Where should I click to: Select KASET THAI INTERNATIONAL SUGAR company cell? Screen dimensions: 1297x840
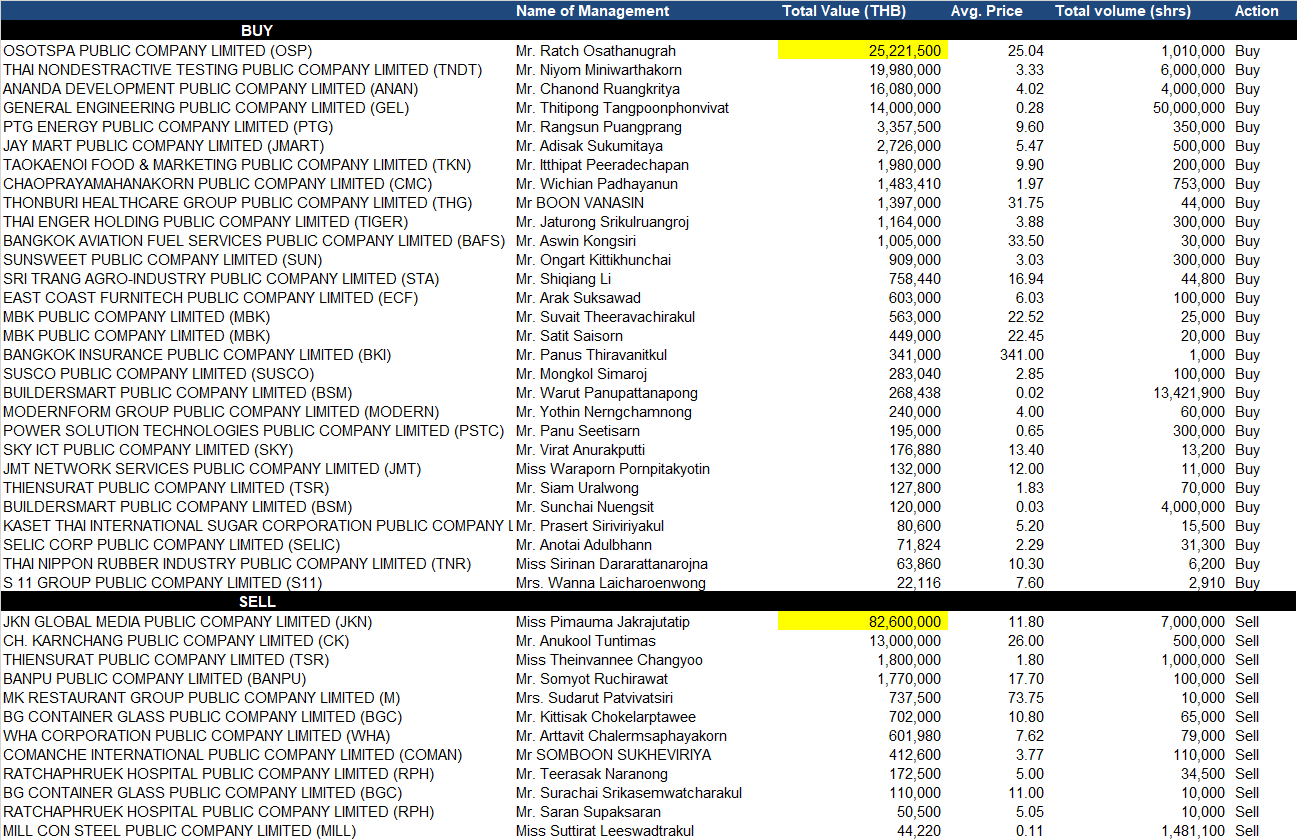pyautogui.click(x=258, y=526)
